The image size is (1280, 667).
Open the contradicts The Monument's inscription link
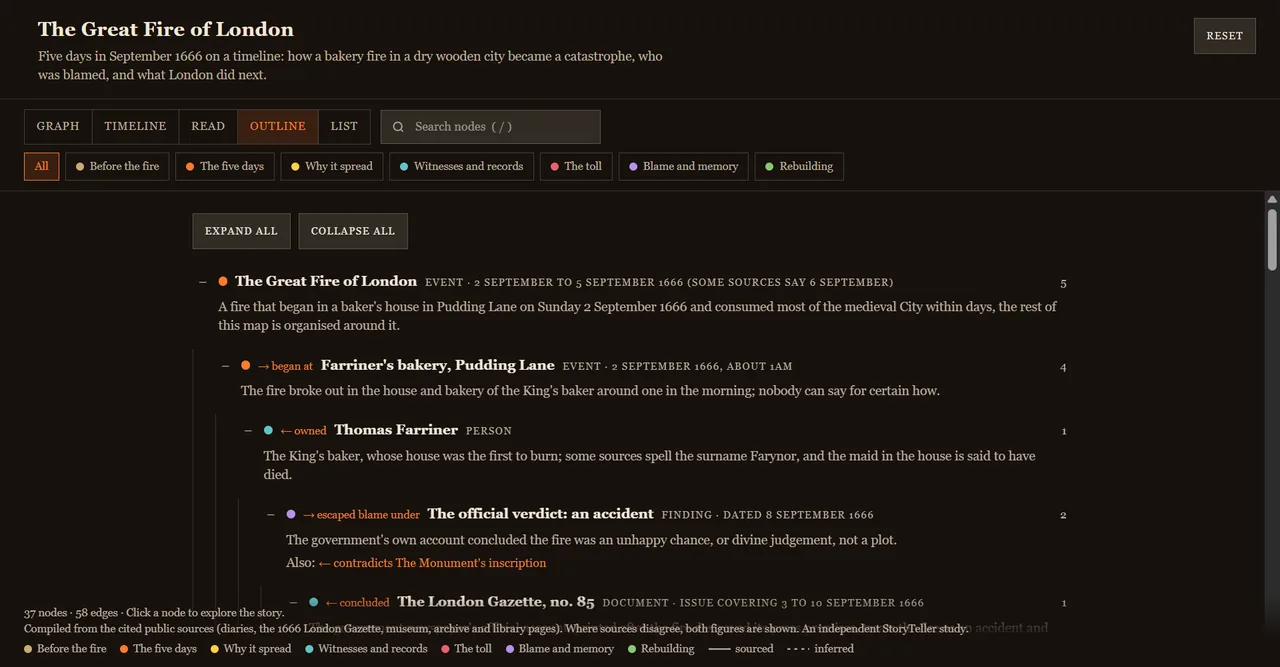tap(432, 563)
